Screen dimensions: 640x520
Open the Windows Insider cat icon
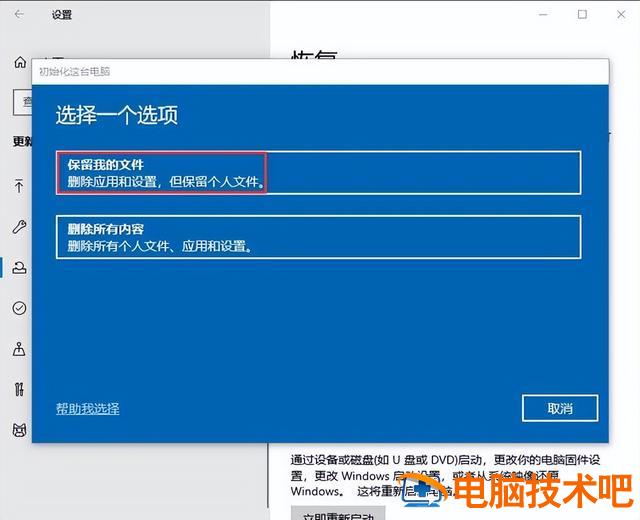(19, 430)
